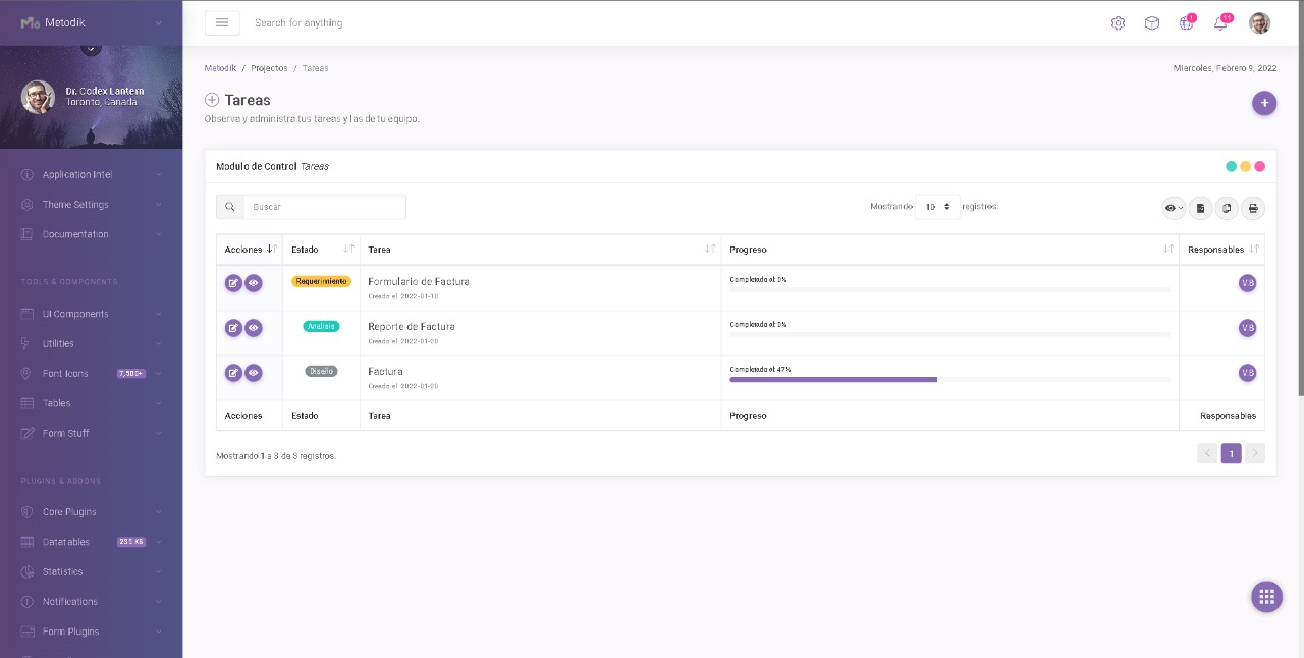Open the column visibility eye dropdown
This screenshot has width=1304, height=658.
pyautogui.click(x=1173, y=208)
